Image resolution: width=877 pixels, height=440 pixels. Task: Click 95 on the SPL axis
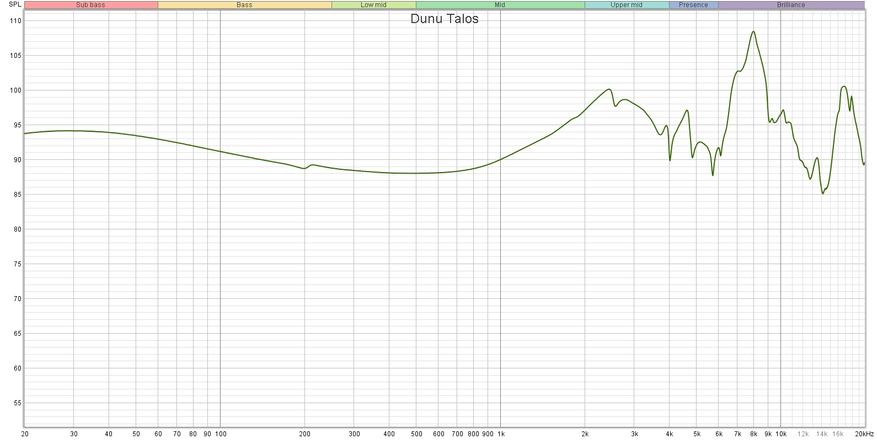tap(17, 125)
